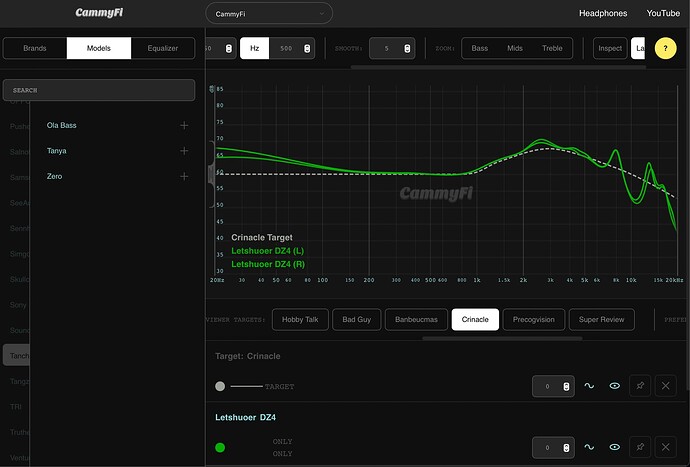Click the Hz normalization button
The width and height of the screenshot is (690, 467).
(254, 48)
